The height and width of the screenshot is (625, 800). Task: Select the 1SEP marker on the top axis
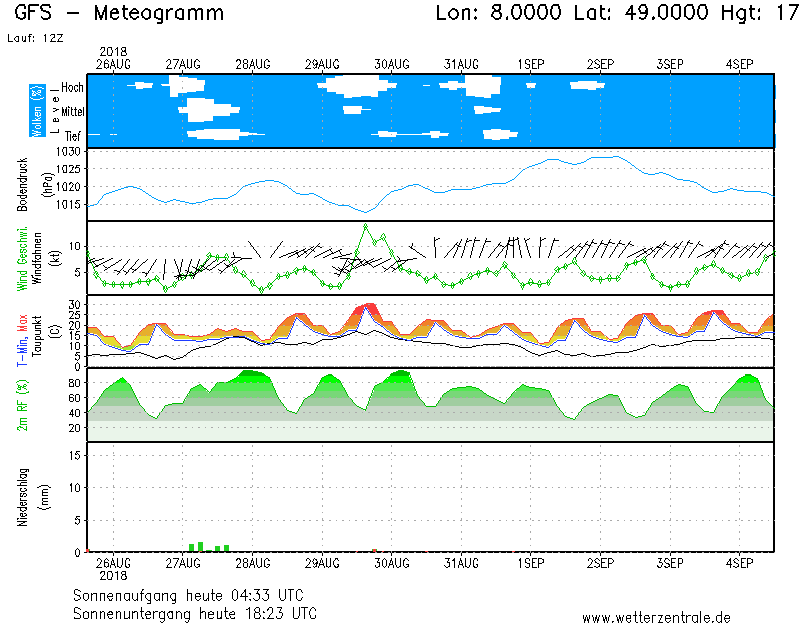(x=531, y=64)
